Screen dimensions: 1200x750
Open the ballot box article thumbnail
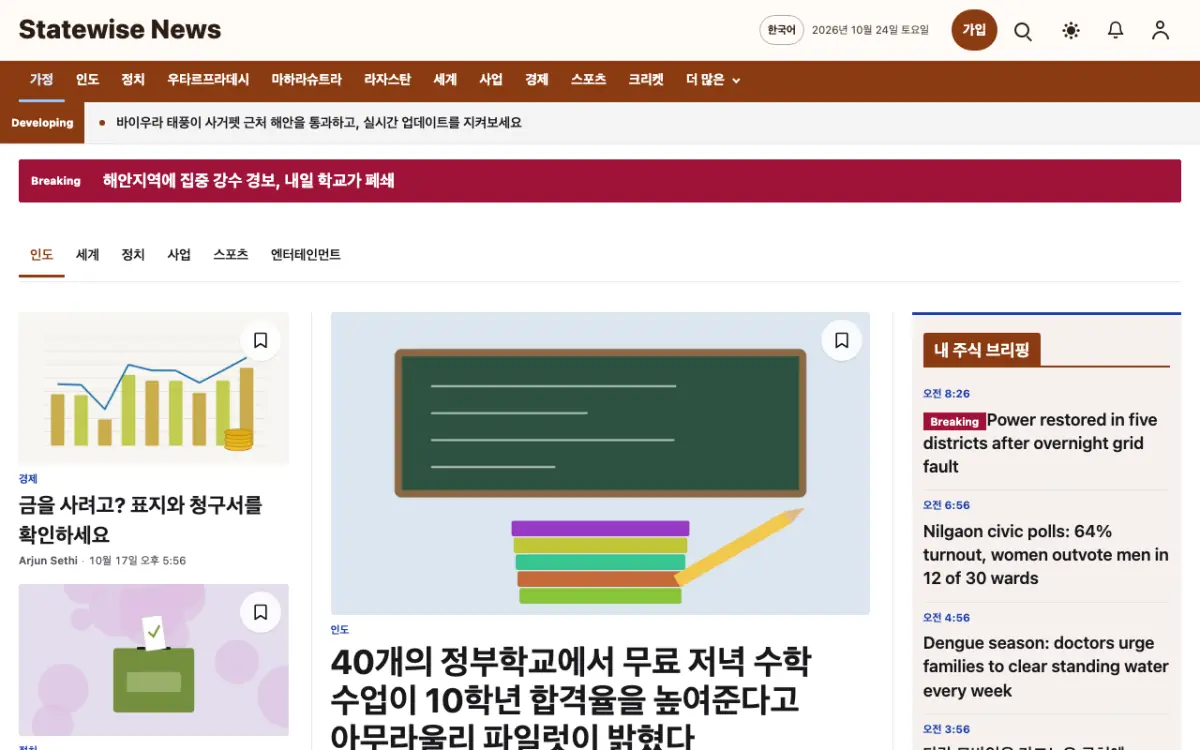(x=154, y=660)
